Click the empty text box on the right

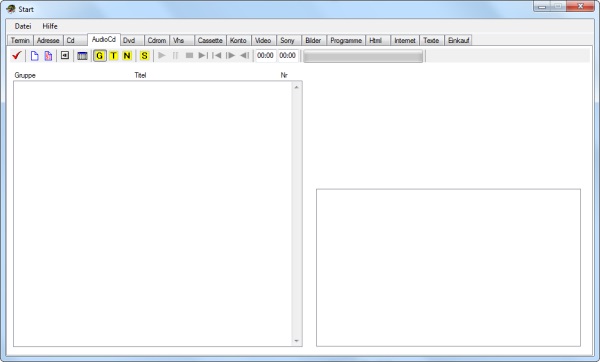[x=448, y=267]
